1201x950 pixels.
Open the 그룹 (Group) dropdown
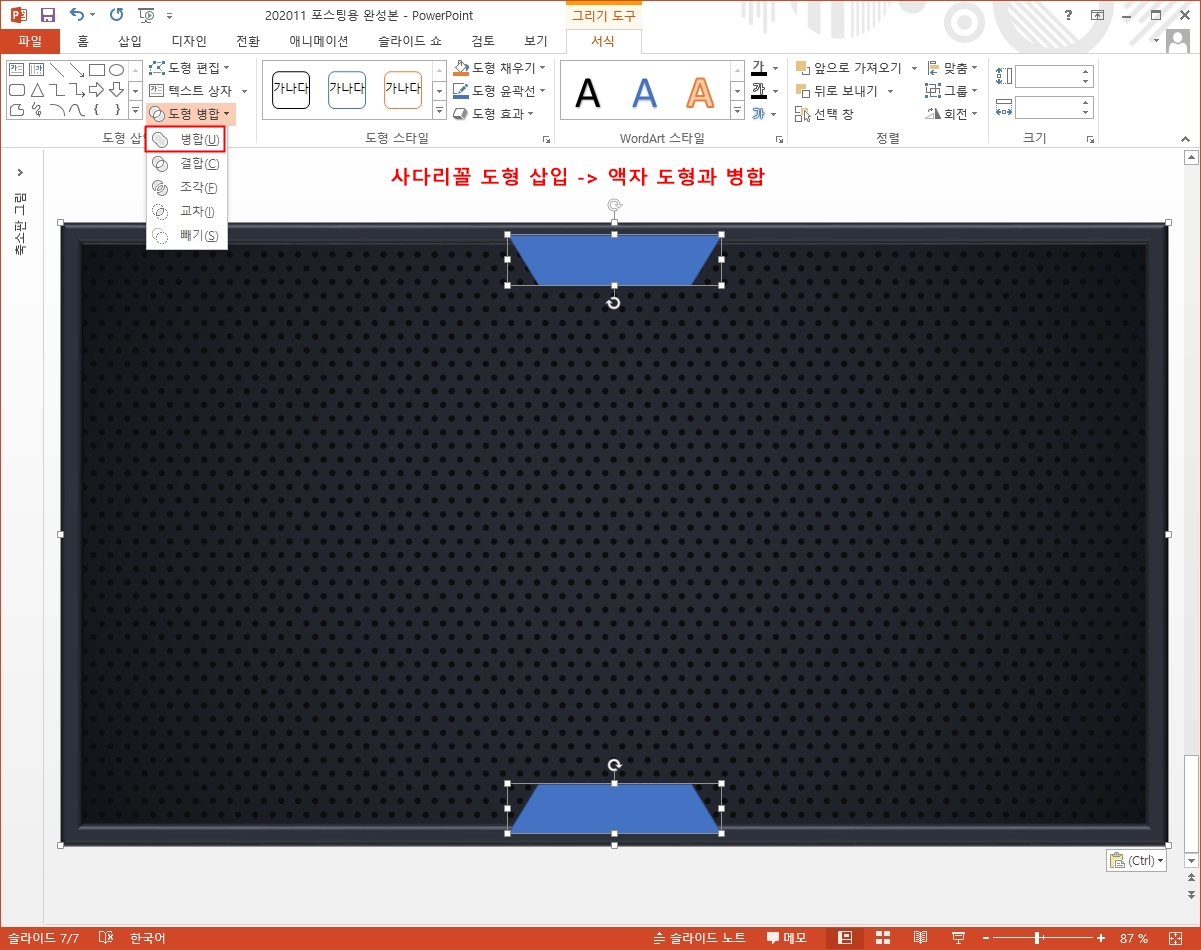point(953,91)
